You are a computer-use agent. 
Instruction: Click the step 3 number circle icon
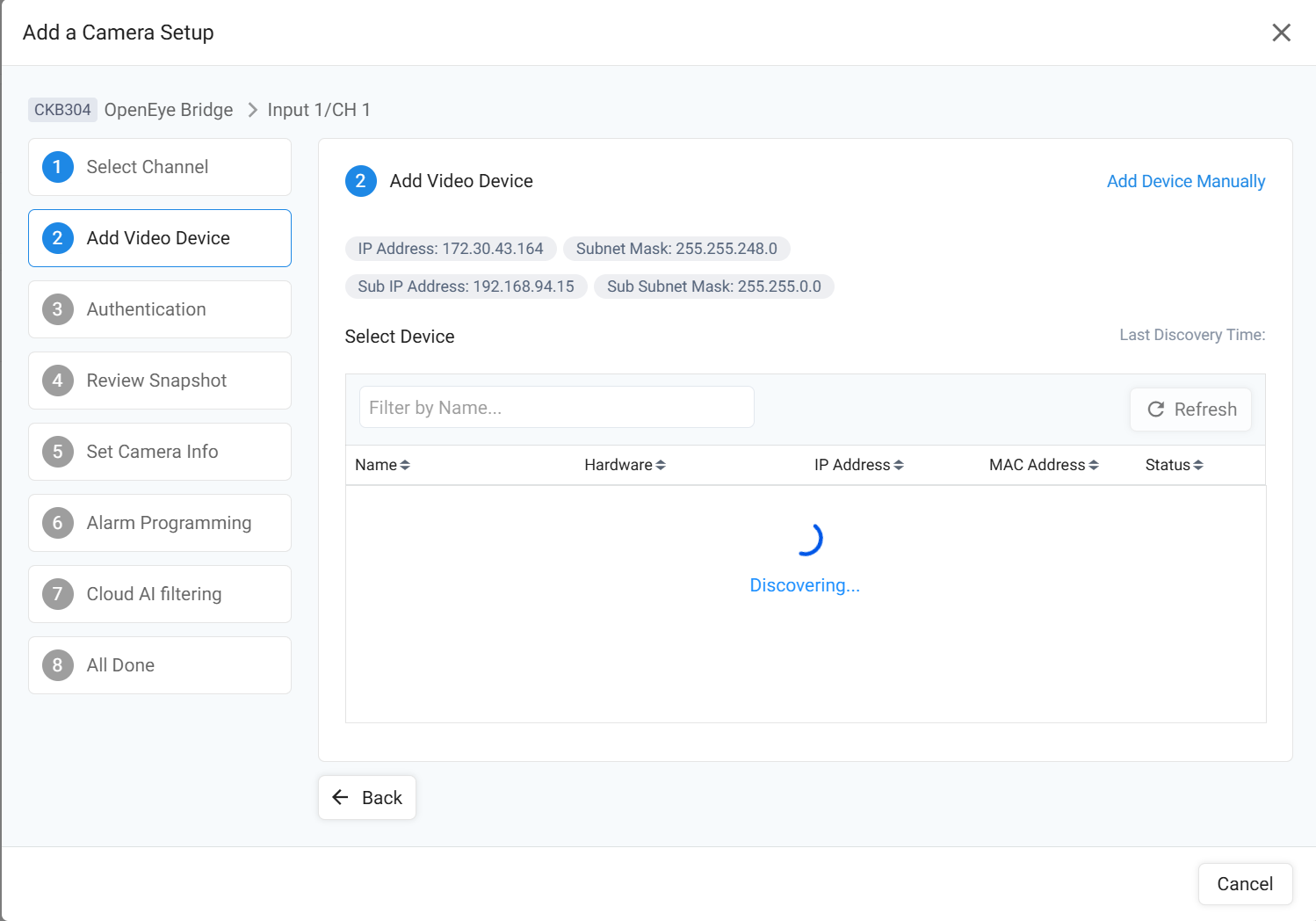point(58,309)
